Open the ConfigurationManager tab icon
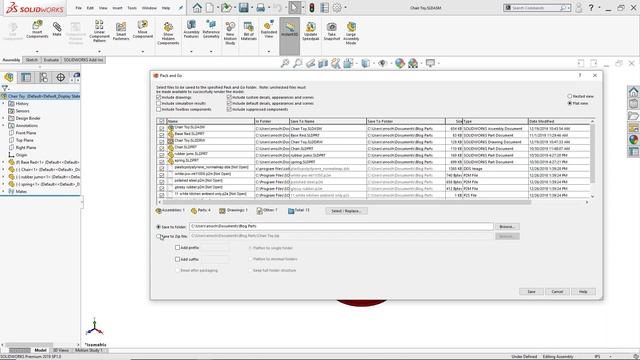 (43, 77)
